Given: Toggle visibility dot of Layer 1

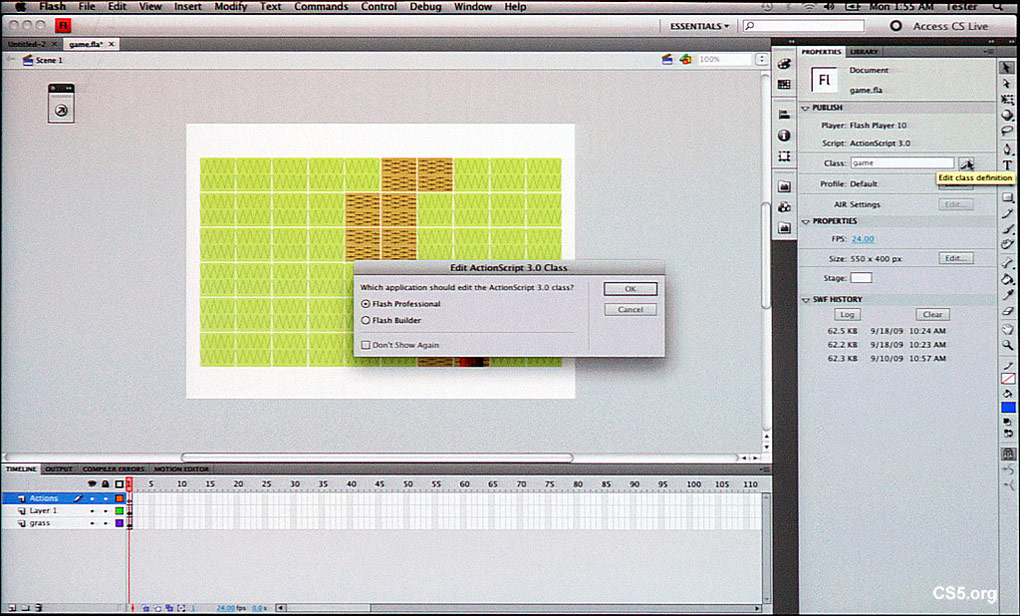Looking at the screenshot, I should (92, 511).
